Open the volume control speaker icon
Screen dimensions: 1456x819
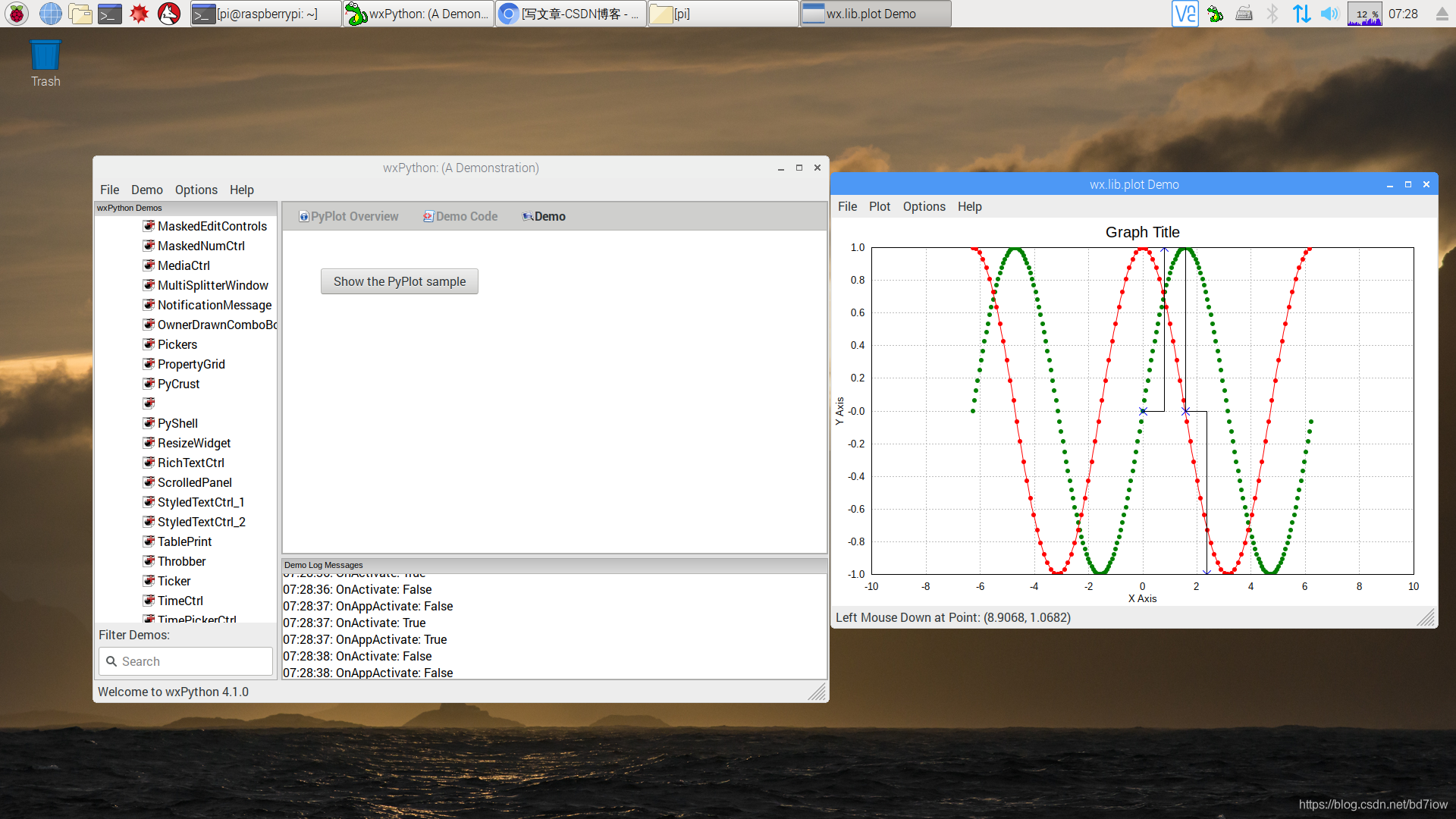pos(1329,14)
